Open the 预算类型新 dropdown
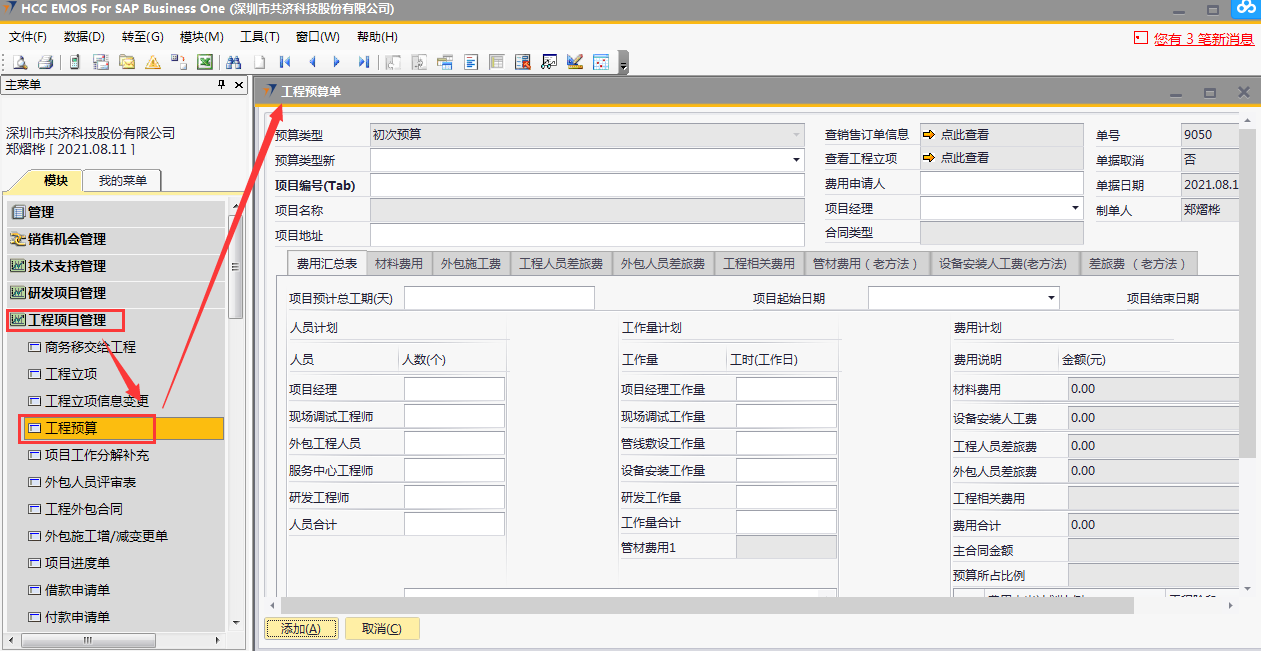The height and width of the screenshot is (651, 1261). coord(797,160)
